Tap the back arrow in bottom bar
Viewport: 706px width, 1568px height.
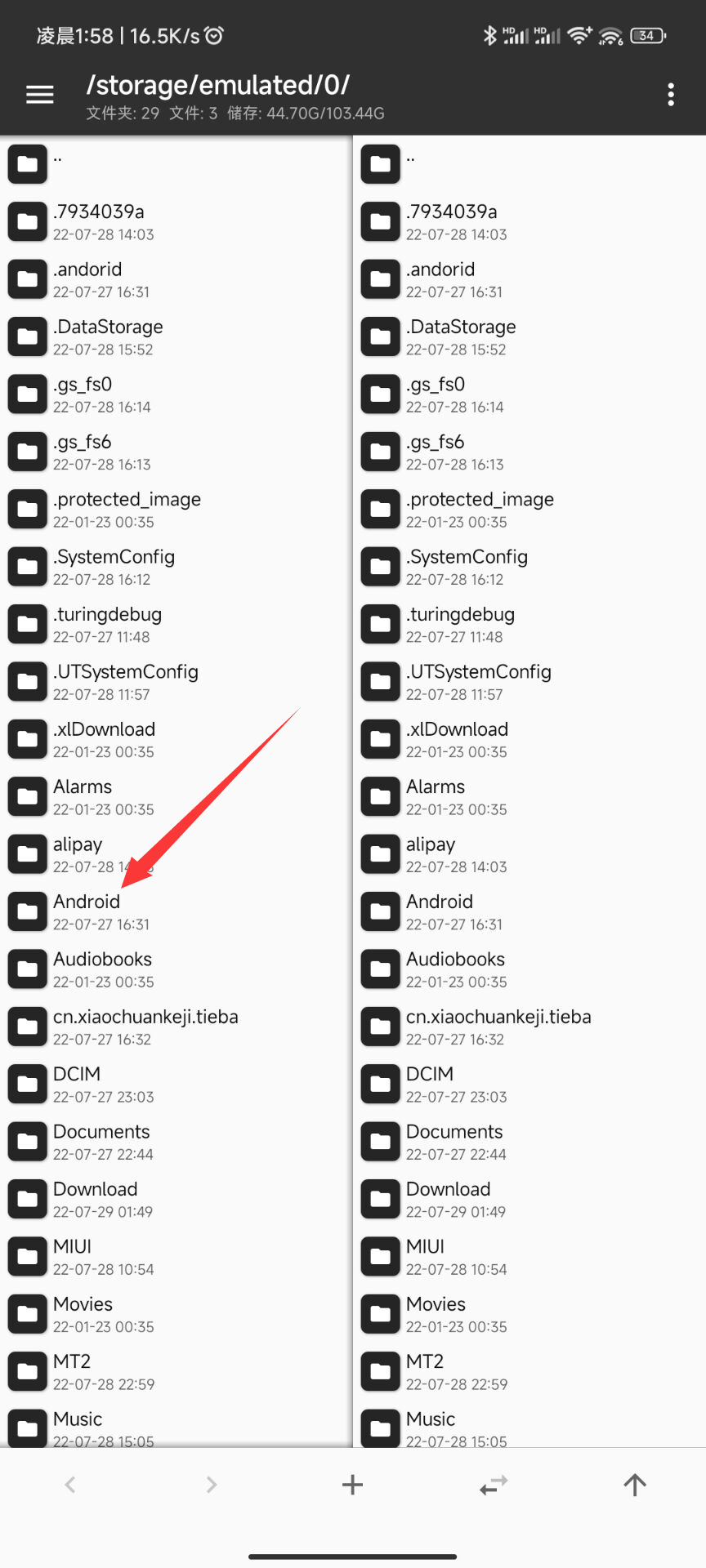[70, 1484]
